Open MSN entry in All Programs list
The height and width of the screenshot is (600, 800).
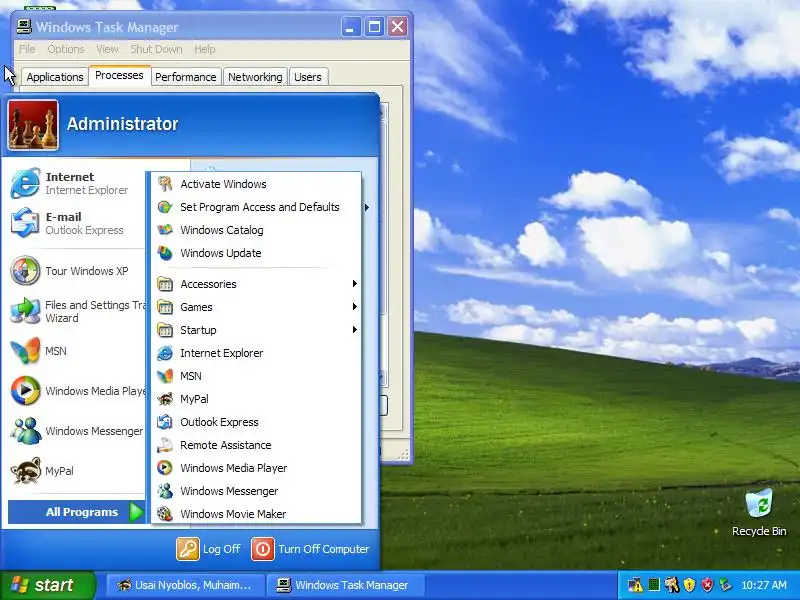[x=256, y=376]
